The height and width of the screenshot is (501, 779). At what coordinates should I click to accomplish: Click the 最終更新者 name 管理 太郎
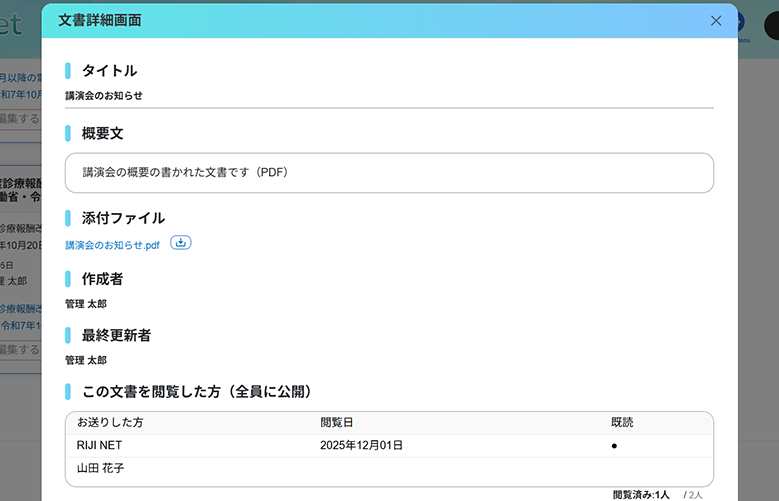(86, 360)
